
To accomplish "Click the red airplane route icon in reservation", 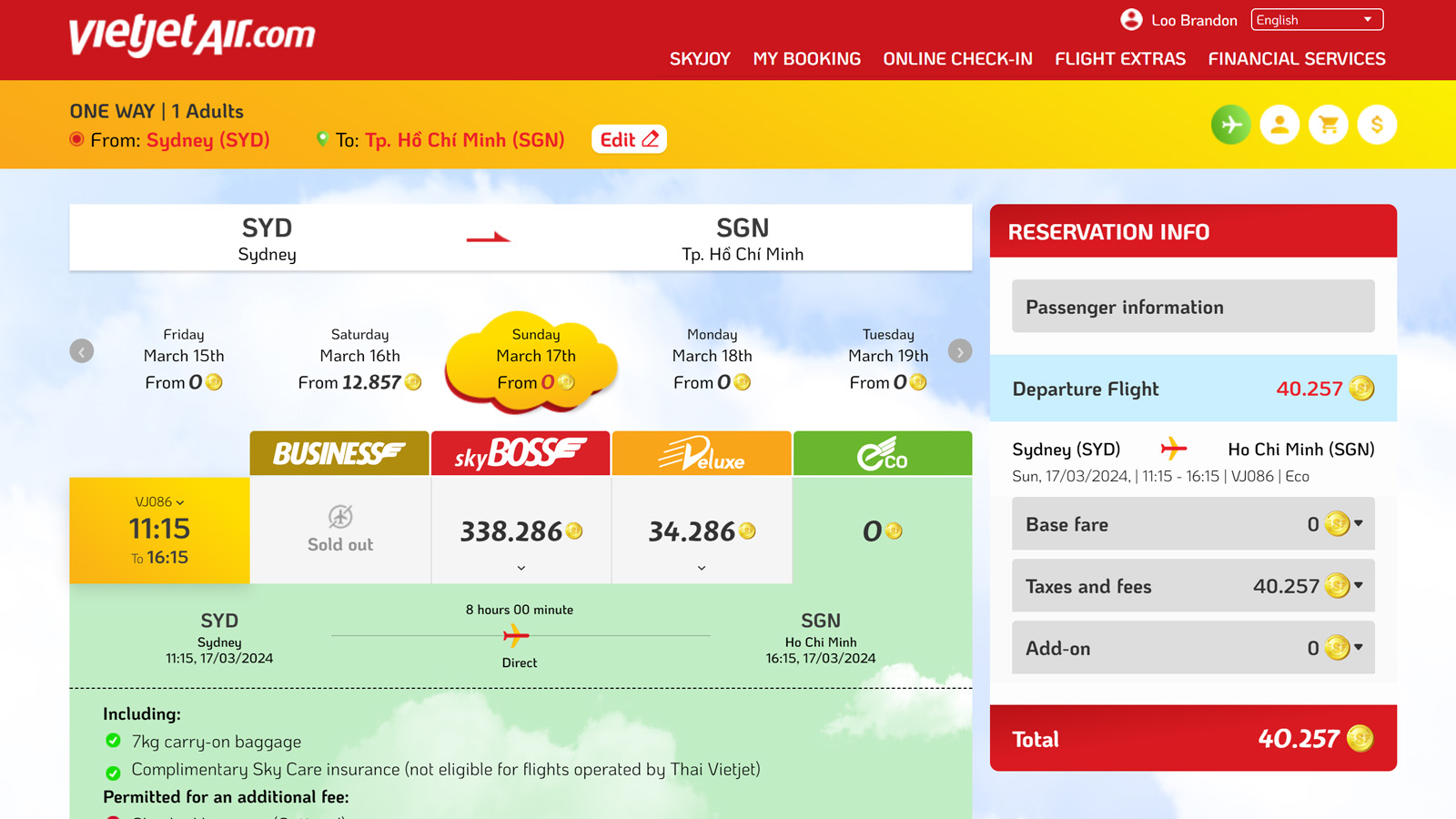I will [x=1174, y=449].
